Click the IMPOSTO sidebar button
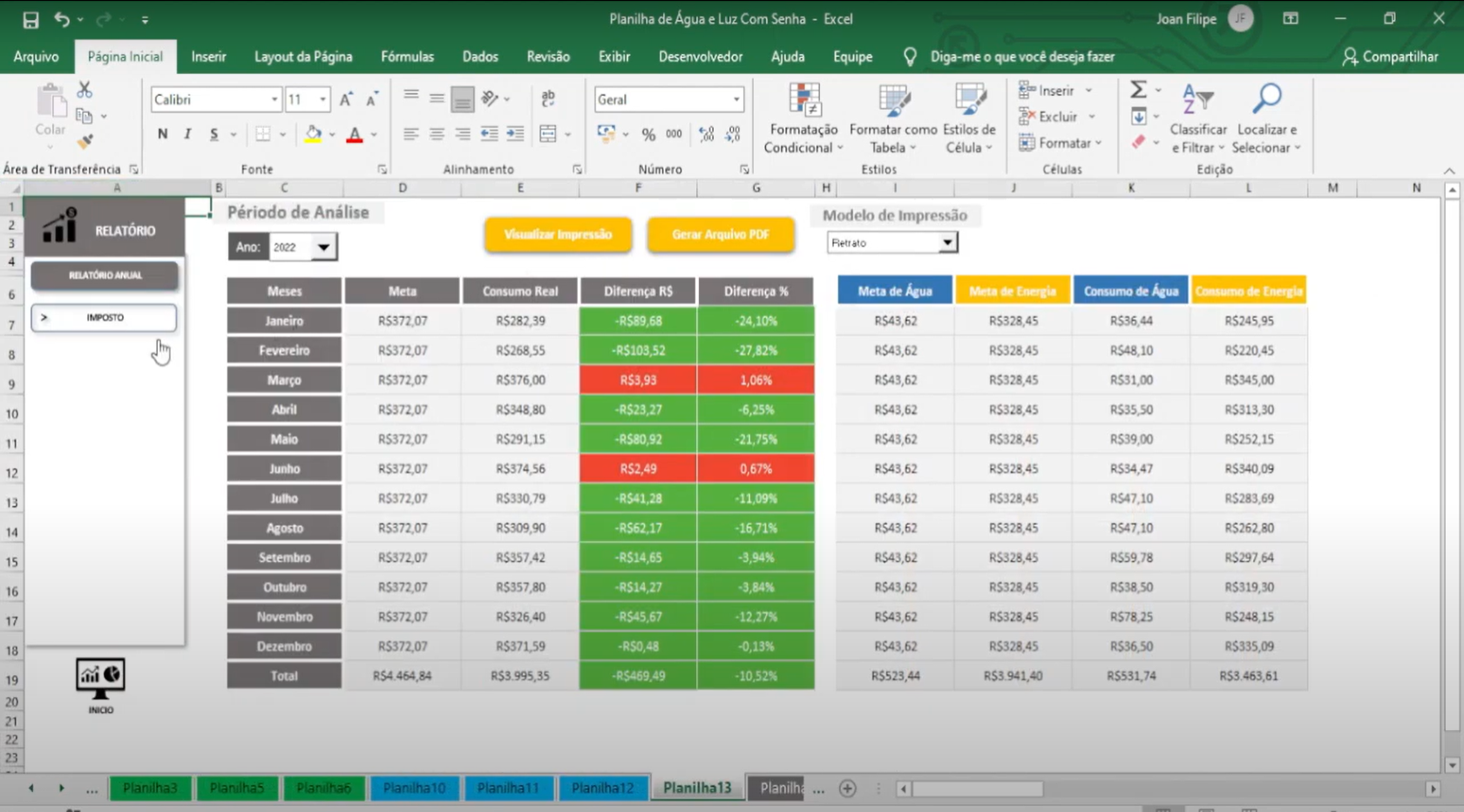Image resolution: width=1464 pixels, height=812 pixels. (104, 318)
